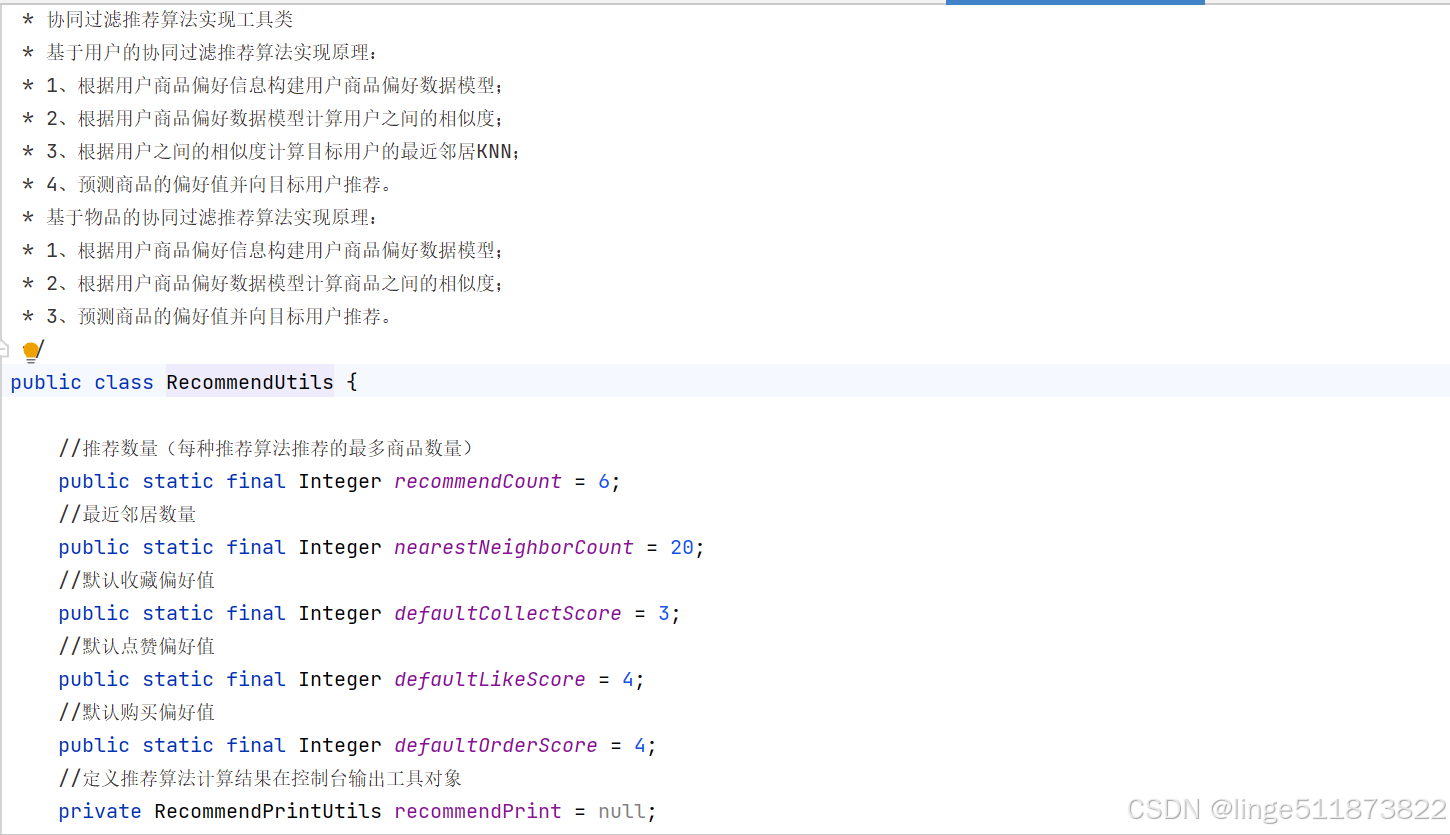Click the defaultOrderScore field name
The height and width of the screenshot is (835, 1450).
pyautogui.click(x=496, y=745)
